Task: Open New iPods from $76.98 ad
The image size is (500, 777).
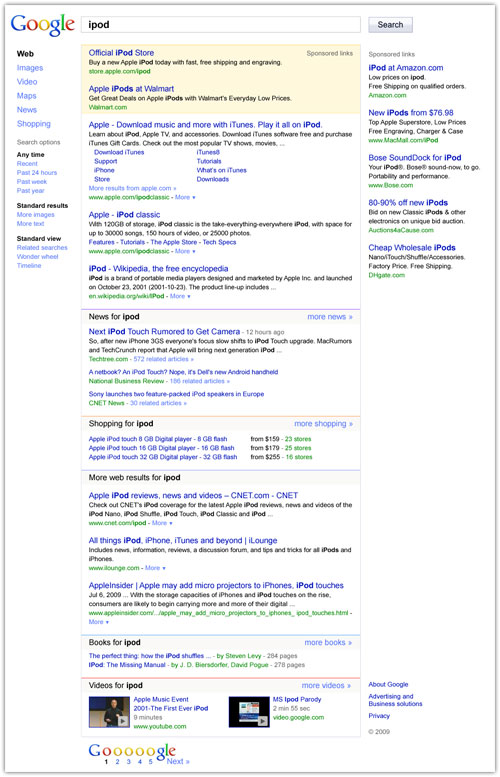Action: 411,113
